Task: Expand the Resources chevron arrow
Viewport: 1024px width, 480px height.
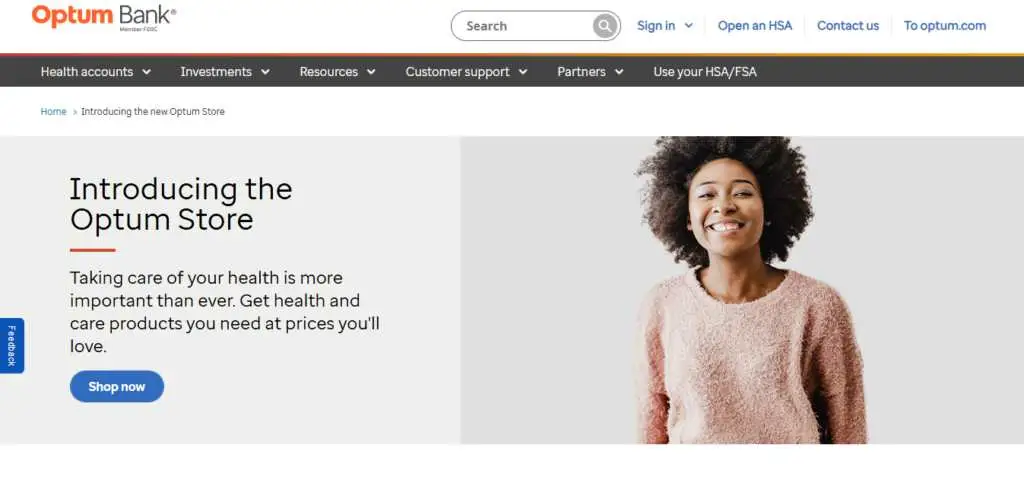Action: pos(371,72)
